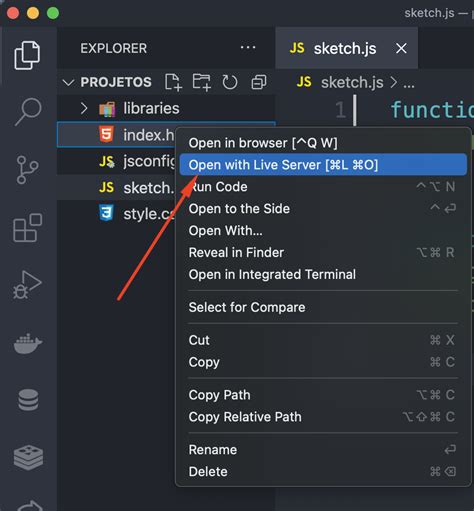Open the Run and Debug view

27,285
